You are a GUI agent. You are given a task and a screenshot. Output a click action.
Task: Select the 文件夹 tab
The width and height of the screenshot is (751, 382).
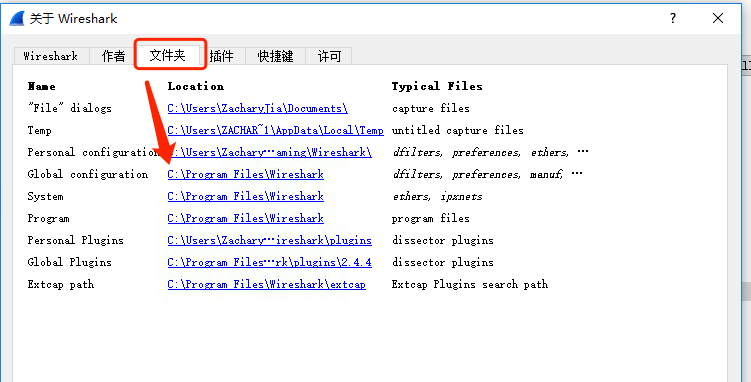point(168,55)
